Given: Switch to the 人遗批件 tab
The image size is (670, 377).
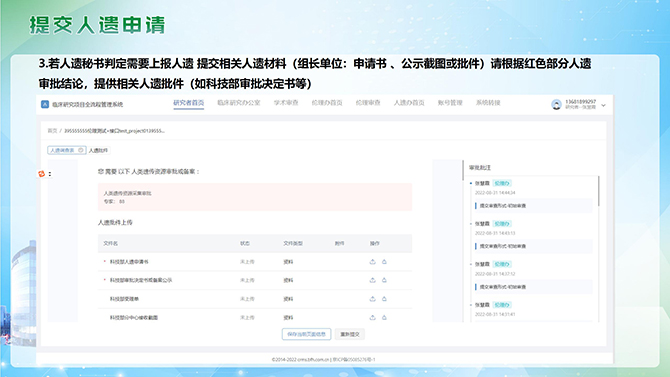Looking at the screenshot, I should tap(98, 150).
